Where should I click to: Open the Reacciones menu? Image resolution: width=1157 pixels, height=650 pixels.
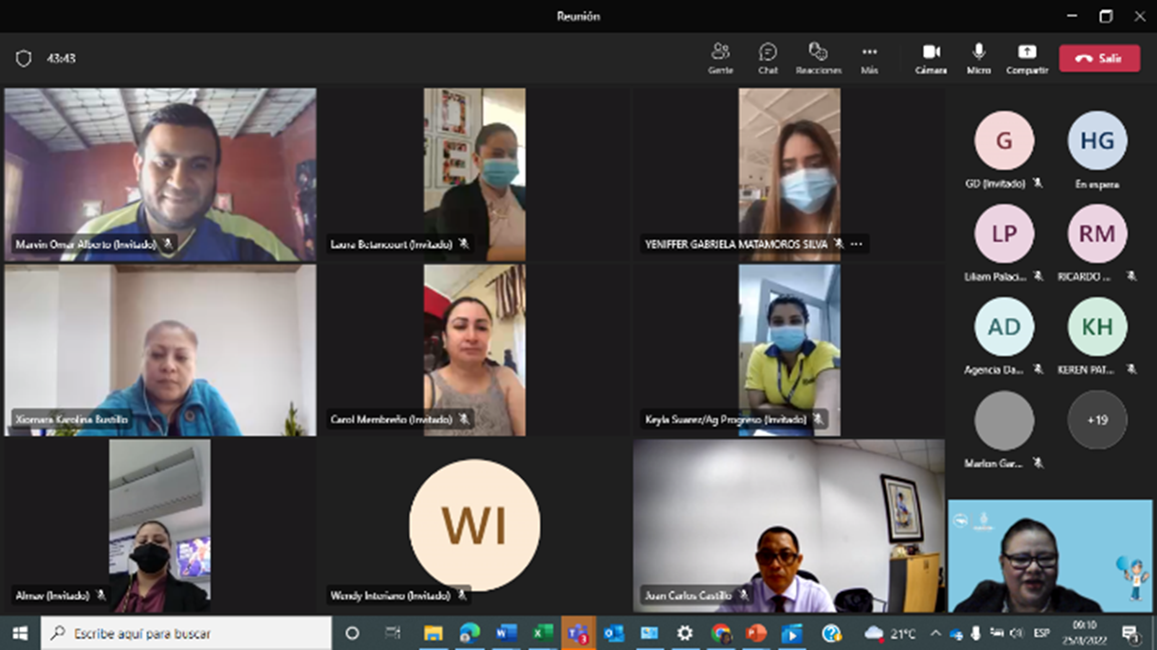coord(818,58)
